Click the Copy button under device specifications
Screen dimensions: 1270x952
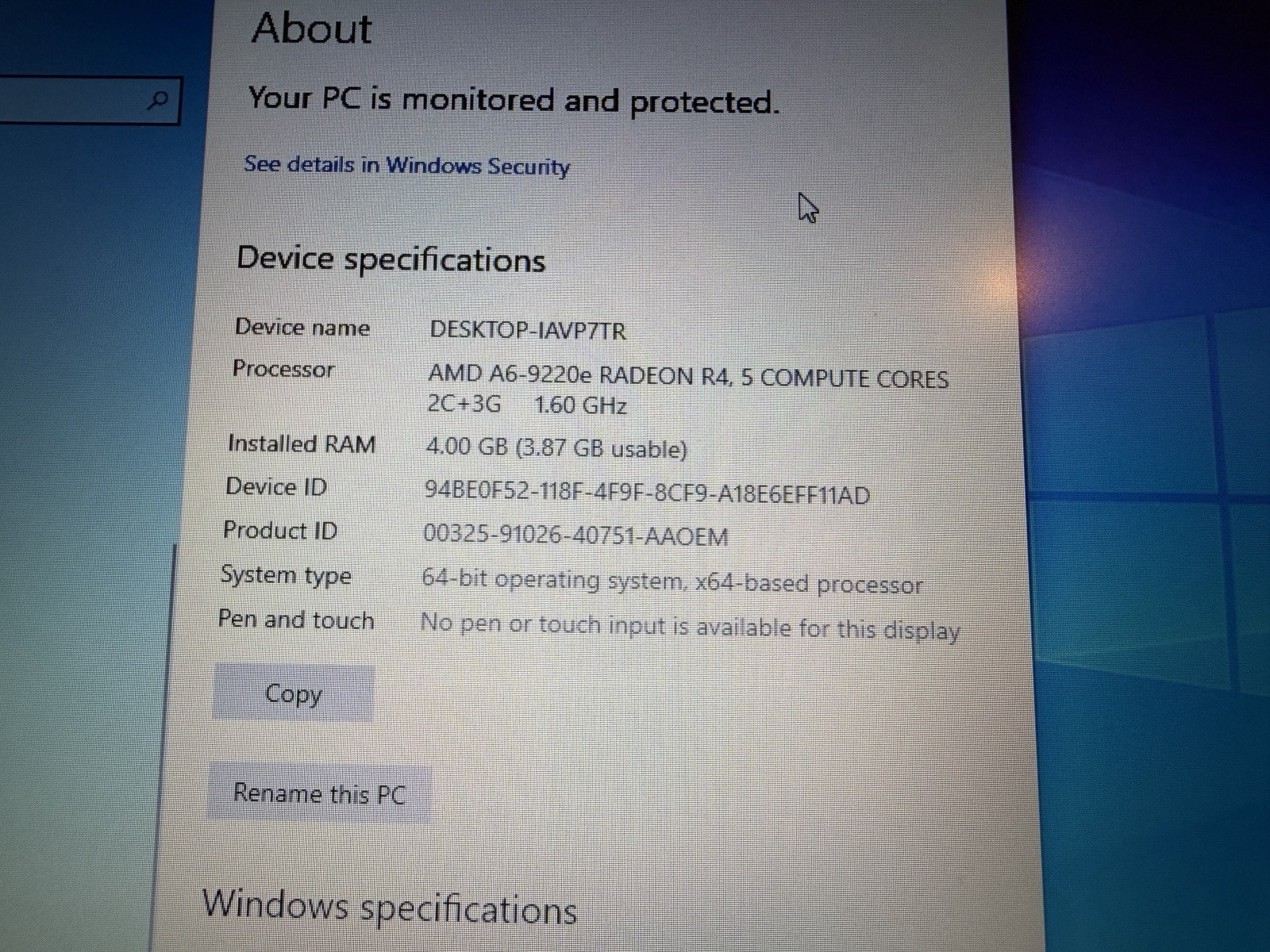[293, 693]
